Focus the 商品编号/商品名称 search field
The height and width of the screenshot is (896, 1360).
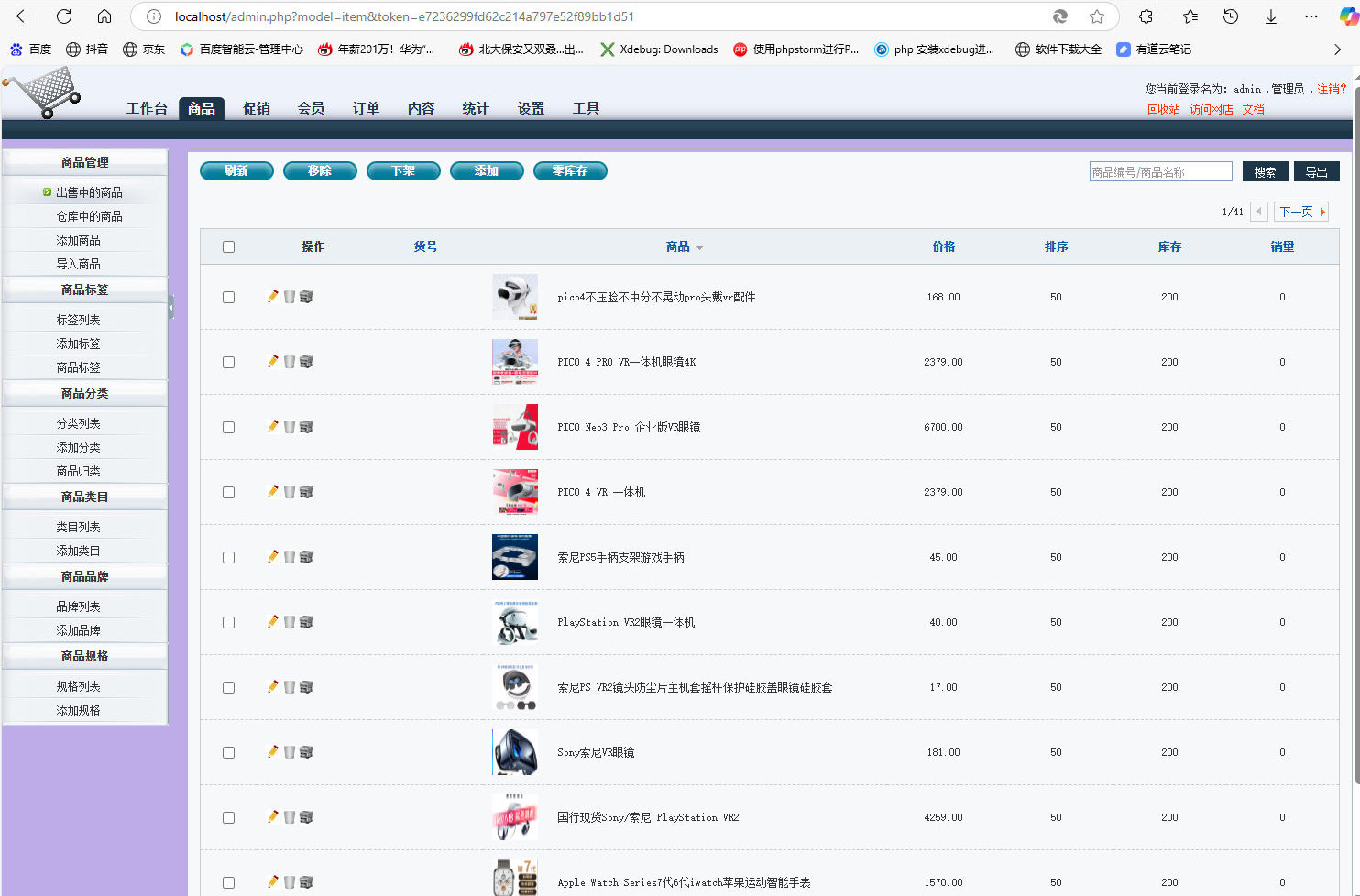[x=1160, y=172]
